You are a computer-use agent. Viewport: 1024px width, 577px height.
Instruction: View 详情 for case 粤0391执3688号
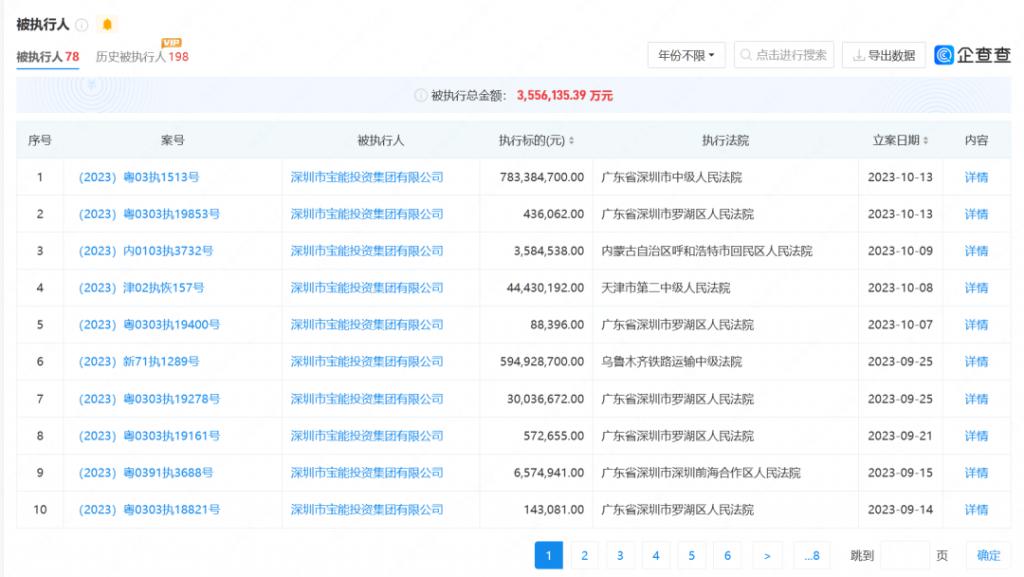pyautogui.click(x=976, y=473)
